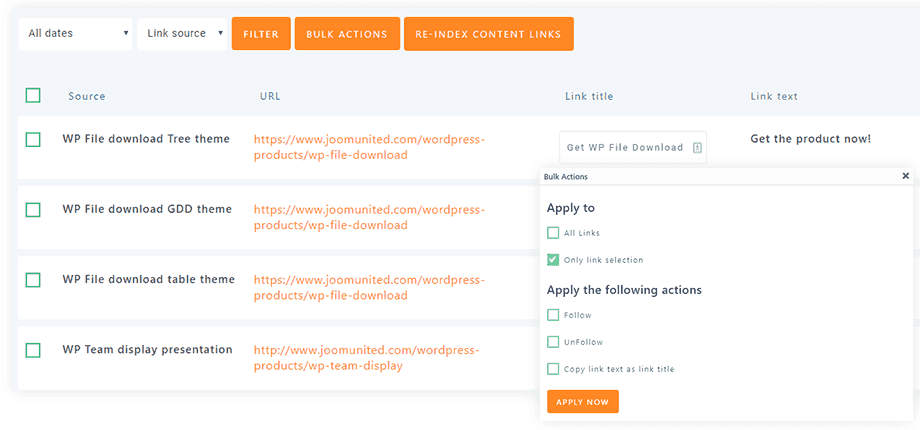
Task: Open URL link for WP File download table theme
Action: (x=370, y=287)
